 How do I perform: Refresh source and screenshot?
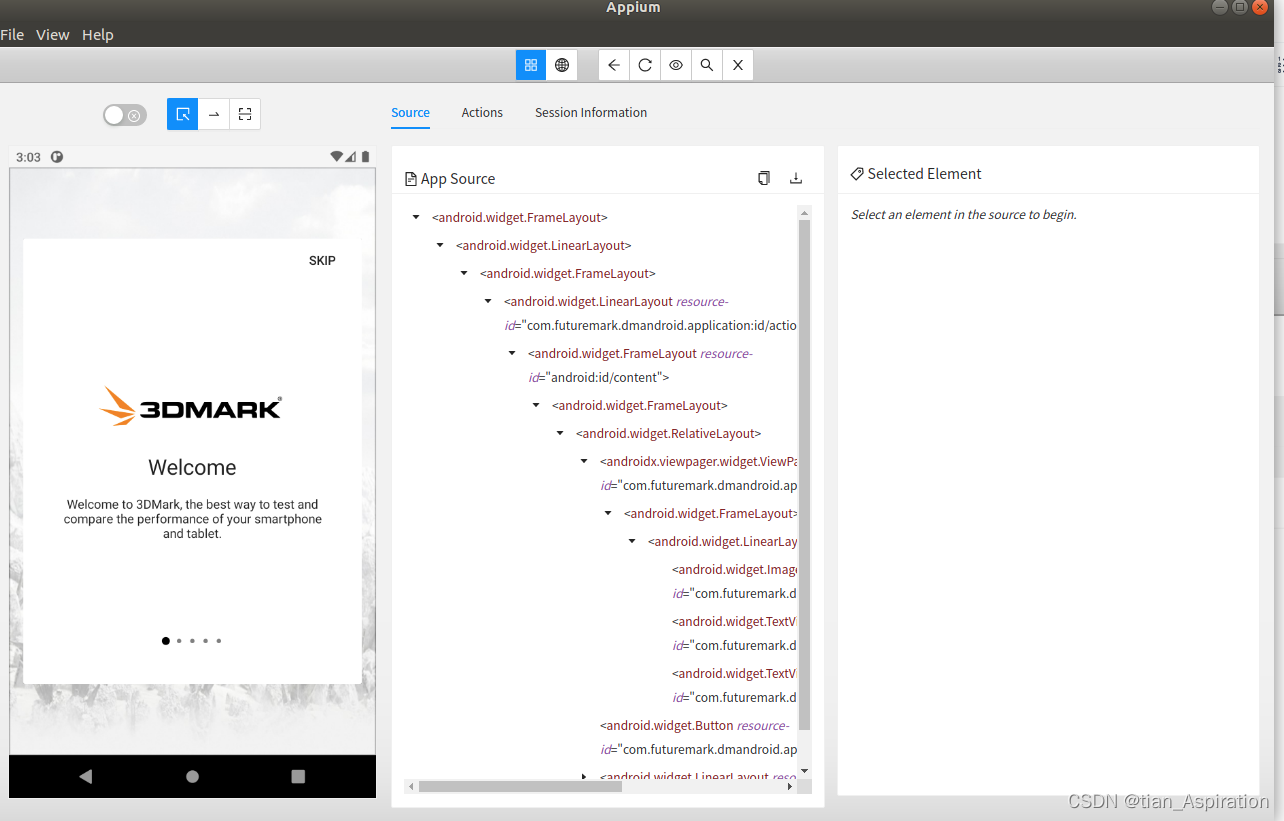point(645,65)
